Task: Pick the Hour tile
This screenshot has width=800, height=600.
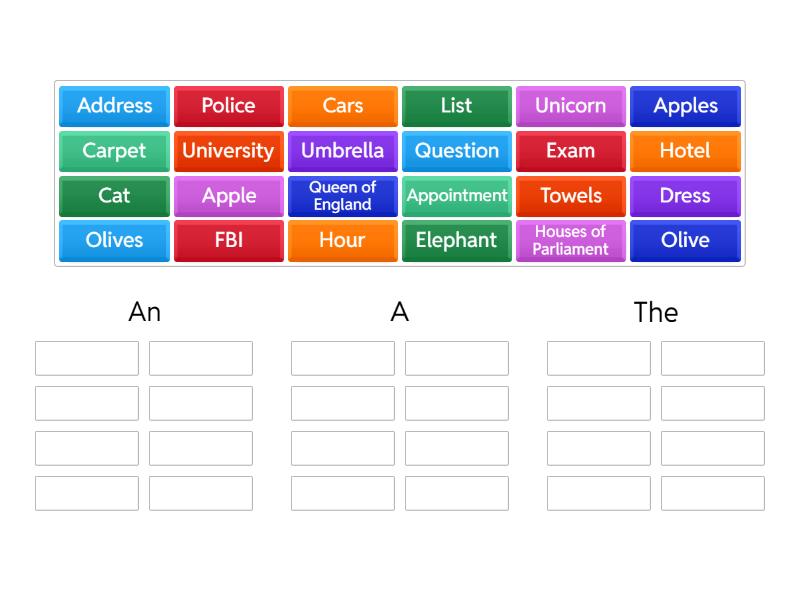Action: (342, 241)
